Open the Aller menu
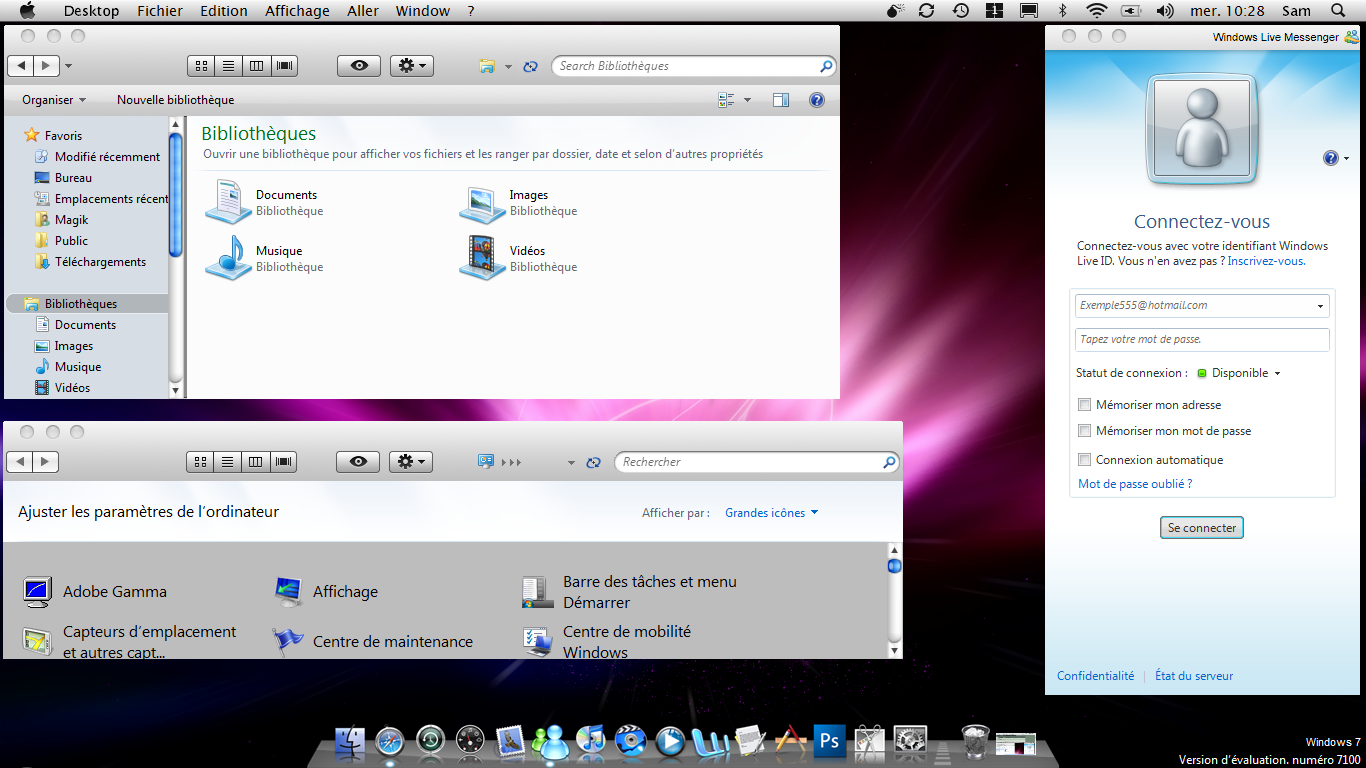This screenshot has width=1366, height=768. coord(363,11)
